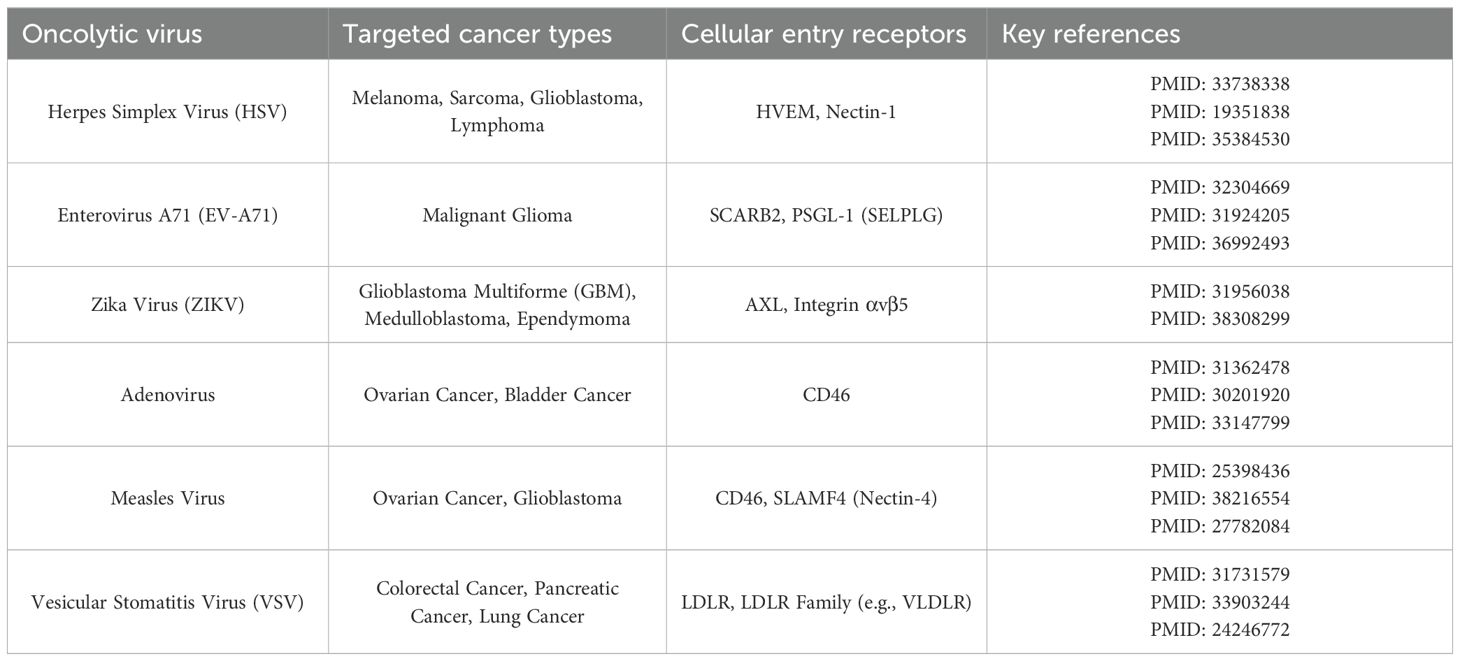
Task: Select the 'CD46, SLAMF4 (Nectin-4)' cell
Action: pos(825,498)
